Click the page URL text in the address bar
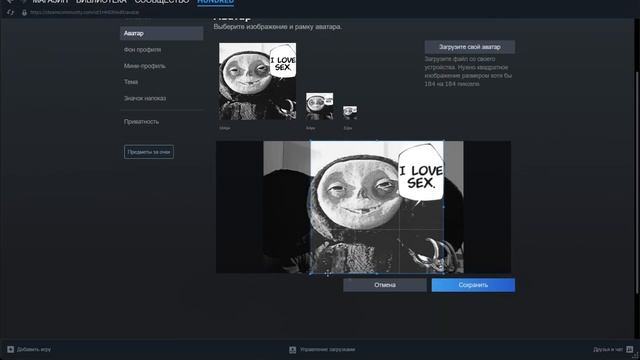Image resolution: width=640 pixels, height=360 pixels. click(x=84, y=13)
